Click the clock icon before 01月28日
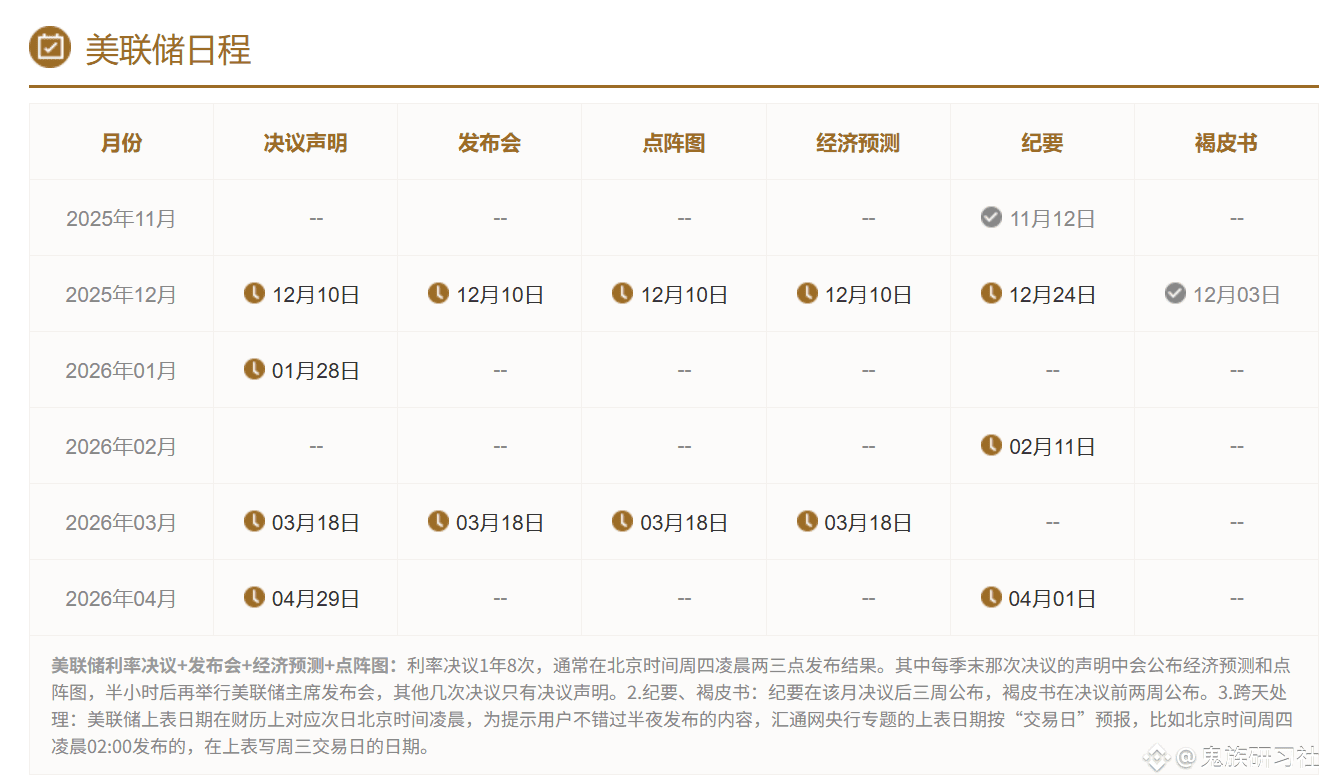1328x783 pixels. tap(255, 369)
